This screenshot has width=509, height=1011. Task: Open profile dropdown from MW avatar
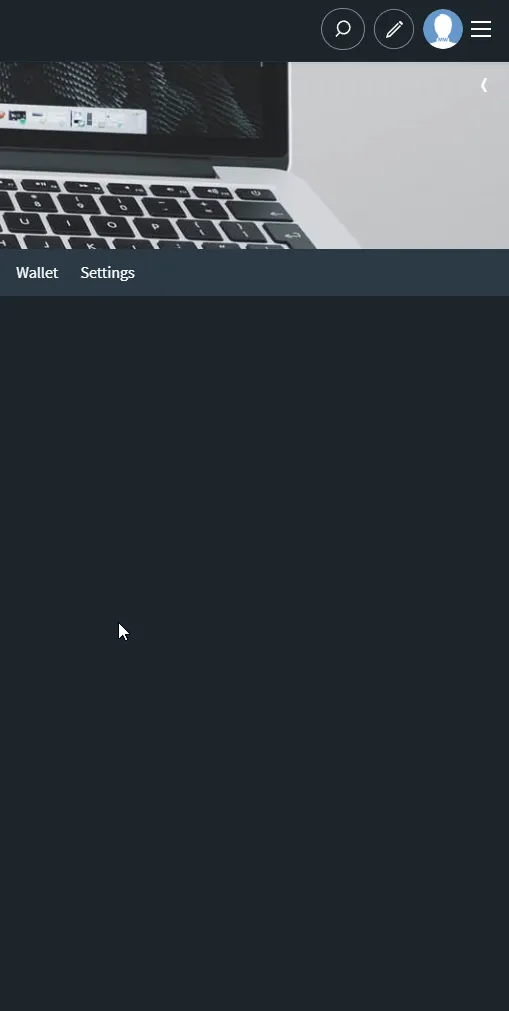click(443, 29)
